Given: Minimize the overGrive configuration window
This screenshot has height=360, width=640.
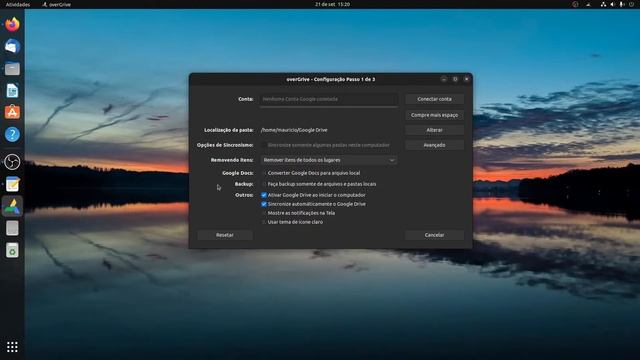Looking at the screenshot, I should tap(444, 79).
